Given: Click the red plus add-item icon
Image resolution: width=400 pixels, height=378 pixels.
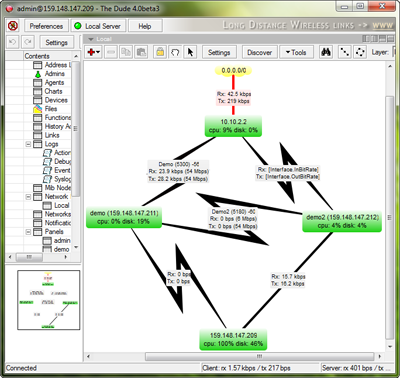Looking at the screenshot, I should pos(93,52).
